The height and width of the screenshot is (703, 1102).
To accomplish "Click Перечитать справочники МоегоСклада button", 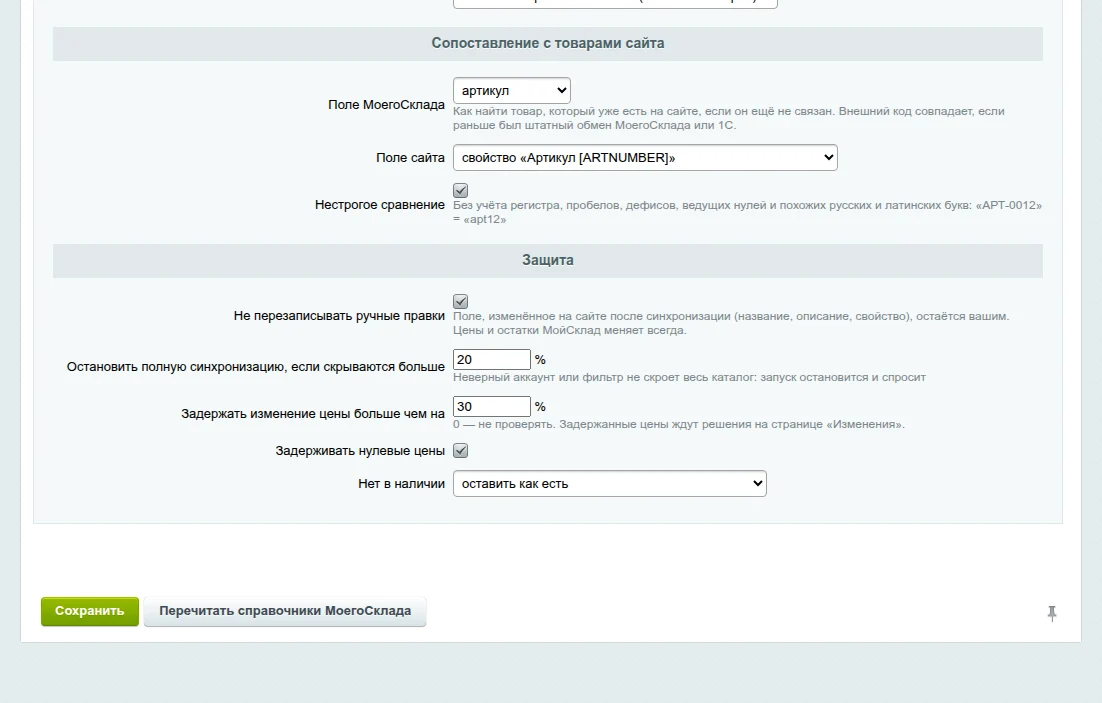I will tap(285, 611).
